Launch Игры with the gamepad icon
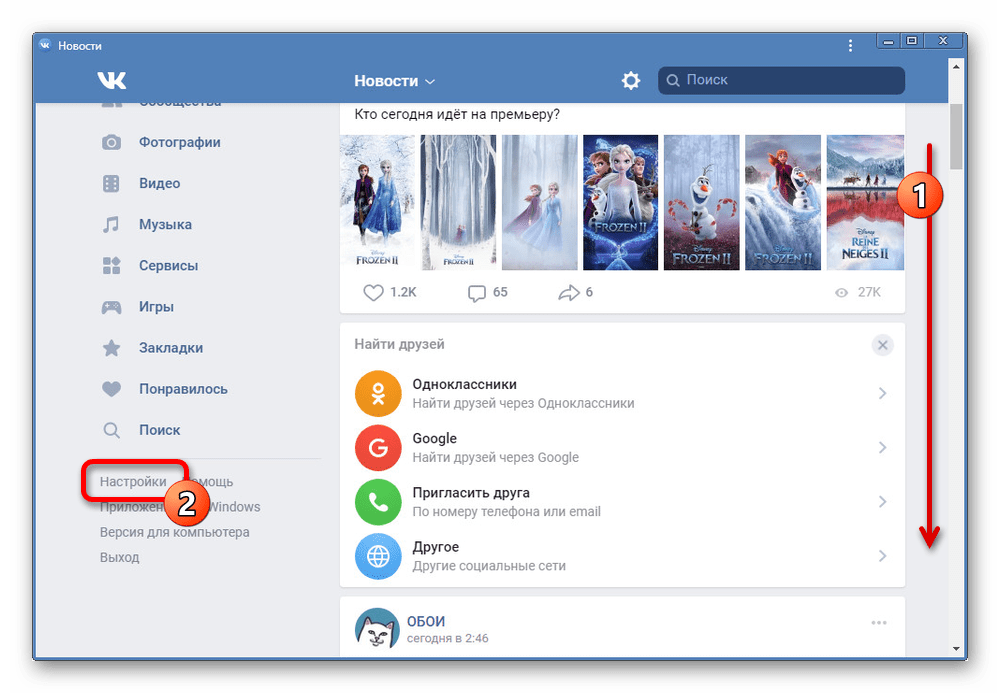This screenshot has height=693, width=1000. [x=111, y=307]
